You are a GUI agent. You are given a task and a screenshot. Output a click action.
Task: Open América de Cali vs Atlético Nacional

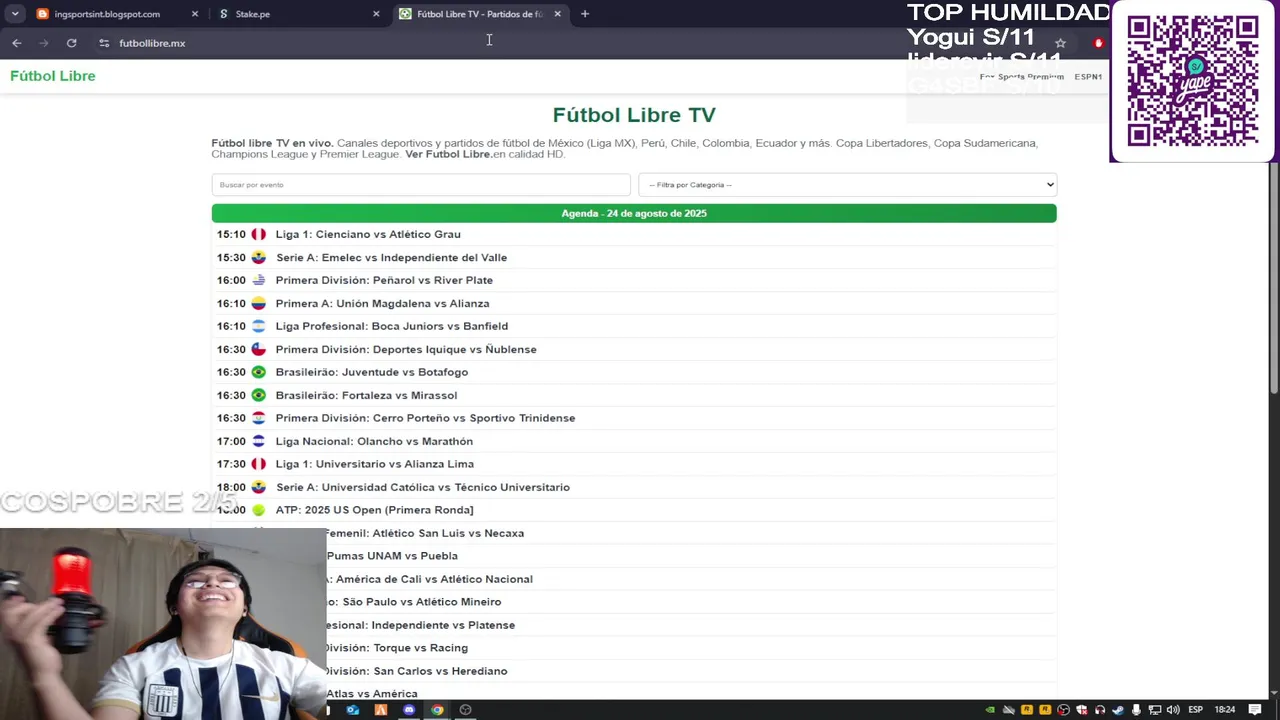coord(430,579)
